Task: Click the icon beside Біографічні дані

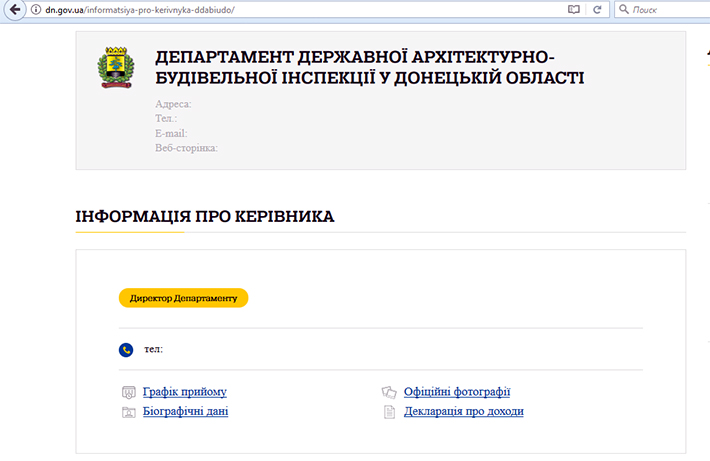Action: [x=129, y=412]
